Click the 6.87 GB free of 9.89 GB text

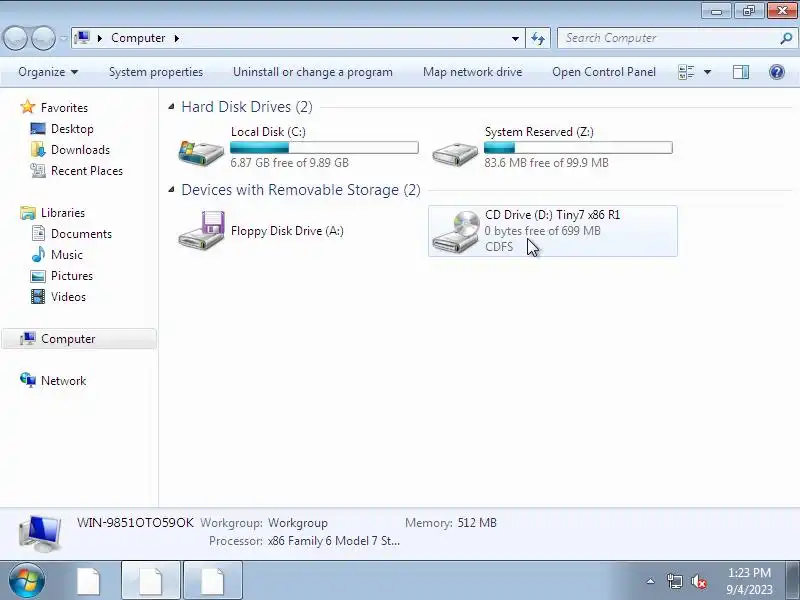289,163
